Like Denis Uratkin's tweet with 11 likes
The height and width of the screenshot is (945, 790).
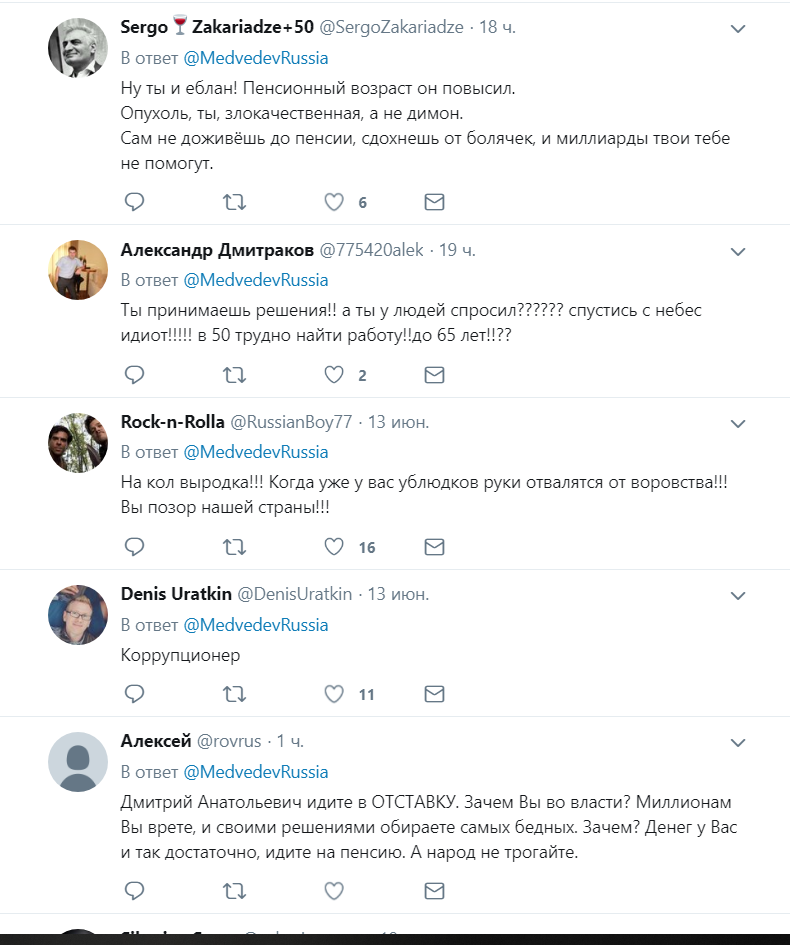tap(334, 693)
